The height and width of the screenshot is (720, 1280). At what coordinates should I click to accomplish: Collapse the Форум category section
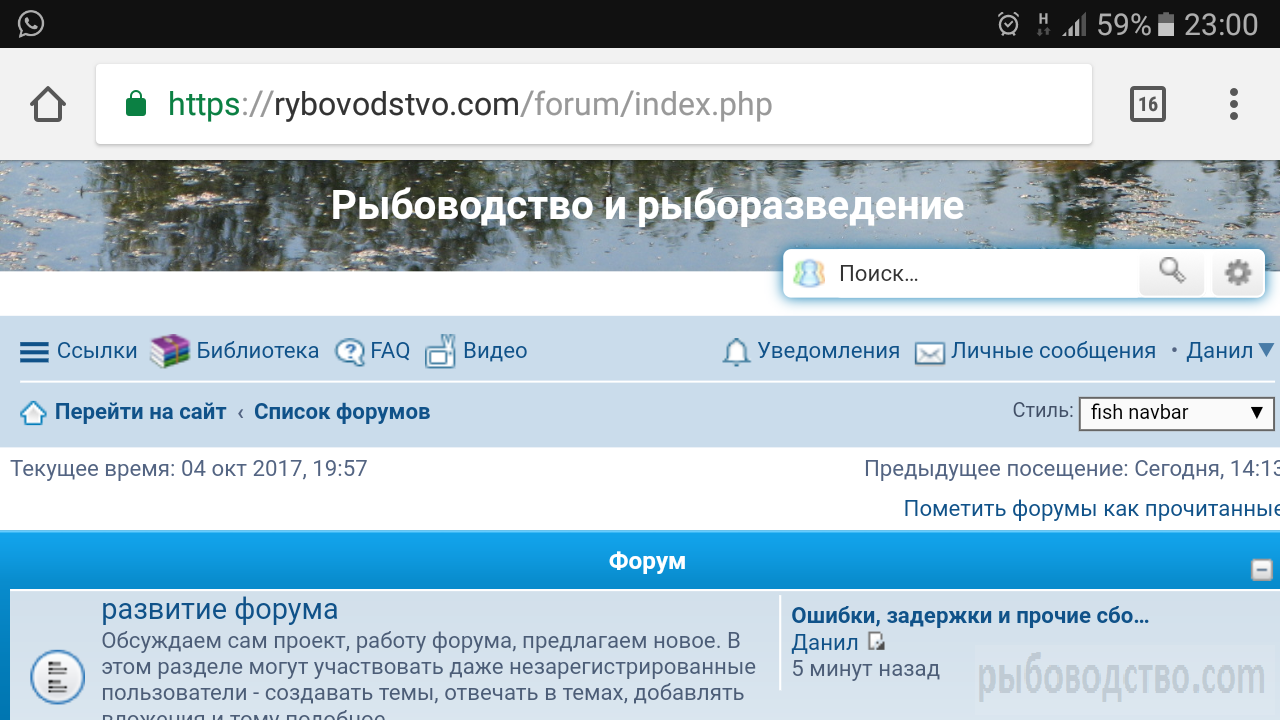(x=1262, y=570)
